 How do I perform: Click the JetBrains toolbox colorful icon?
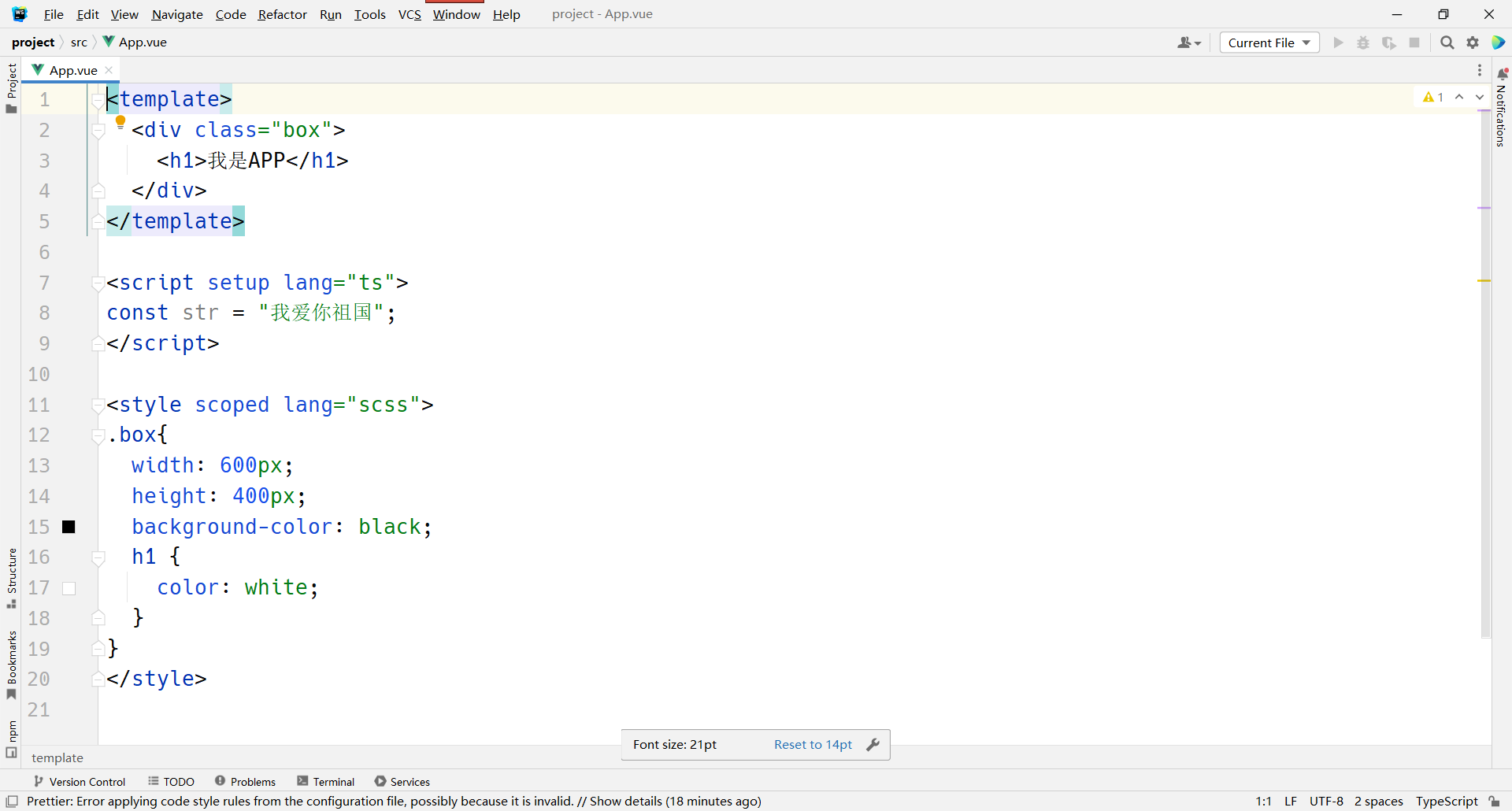1498,43
